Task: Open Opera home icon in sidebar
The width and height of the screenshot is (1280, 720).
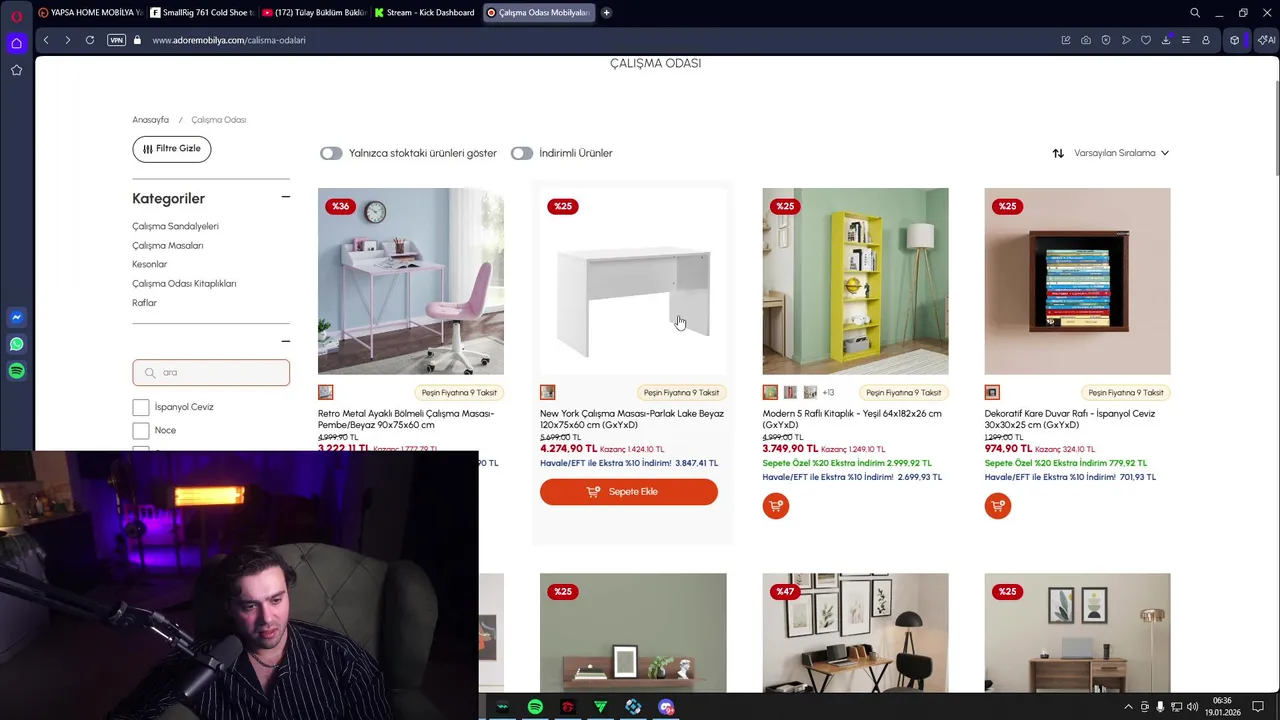Action: pyautogui.click(x=16, y=43)
